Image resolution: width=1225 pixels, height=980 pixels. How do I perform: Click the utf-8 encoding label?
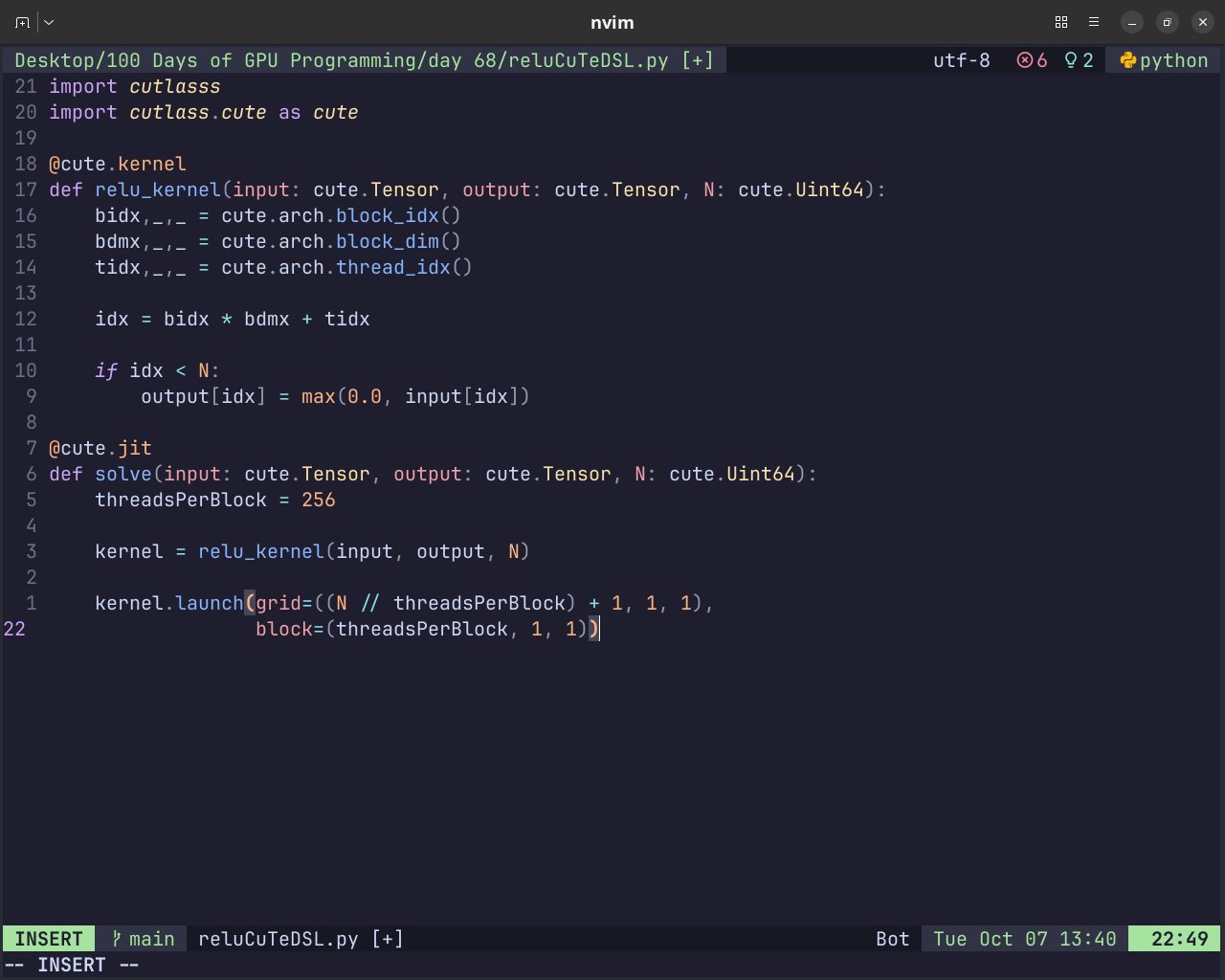click(x=961, y=60)
